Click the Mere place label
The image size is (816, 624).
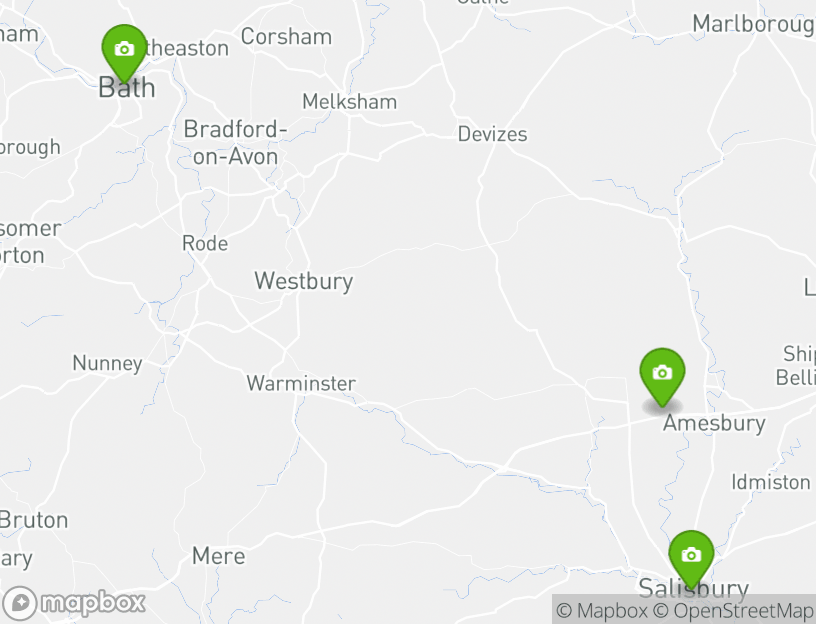tap(219, 556)
